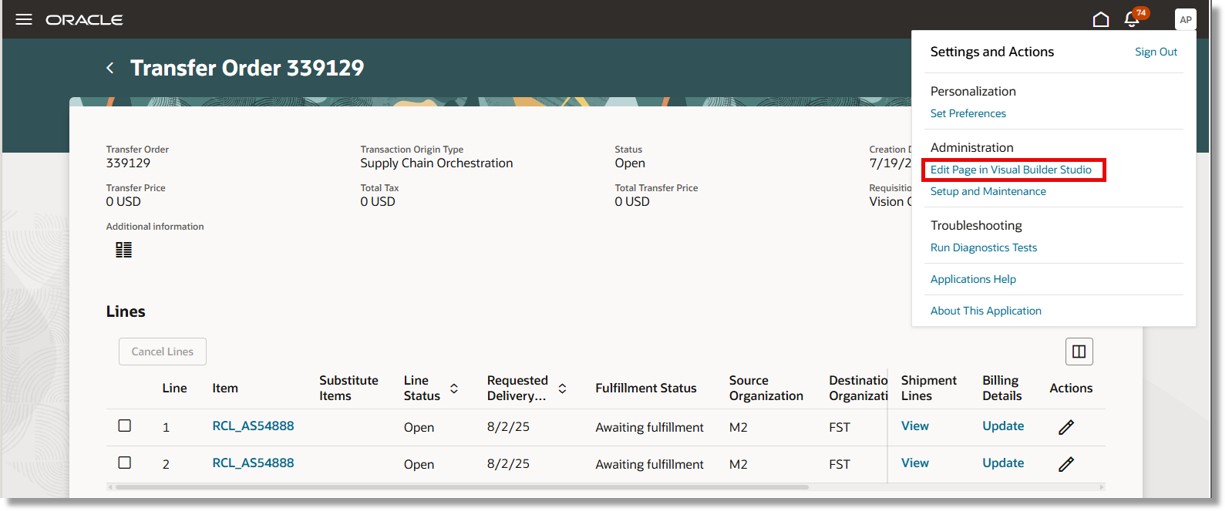The height and width of the screenshot is (511, 1225).
Task: Click Supply Chain Orchestration origin type value
Action: pos(437,163)
